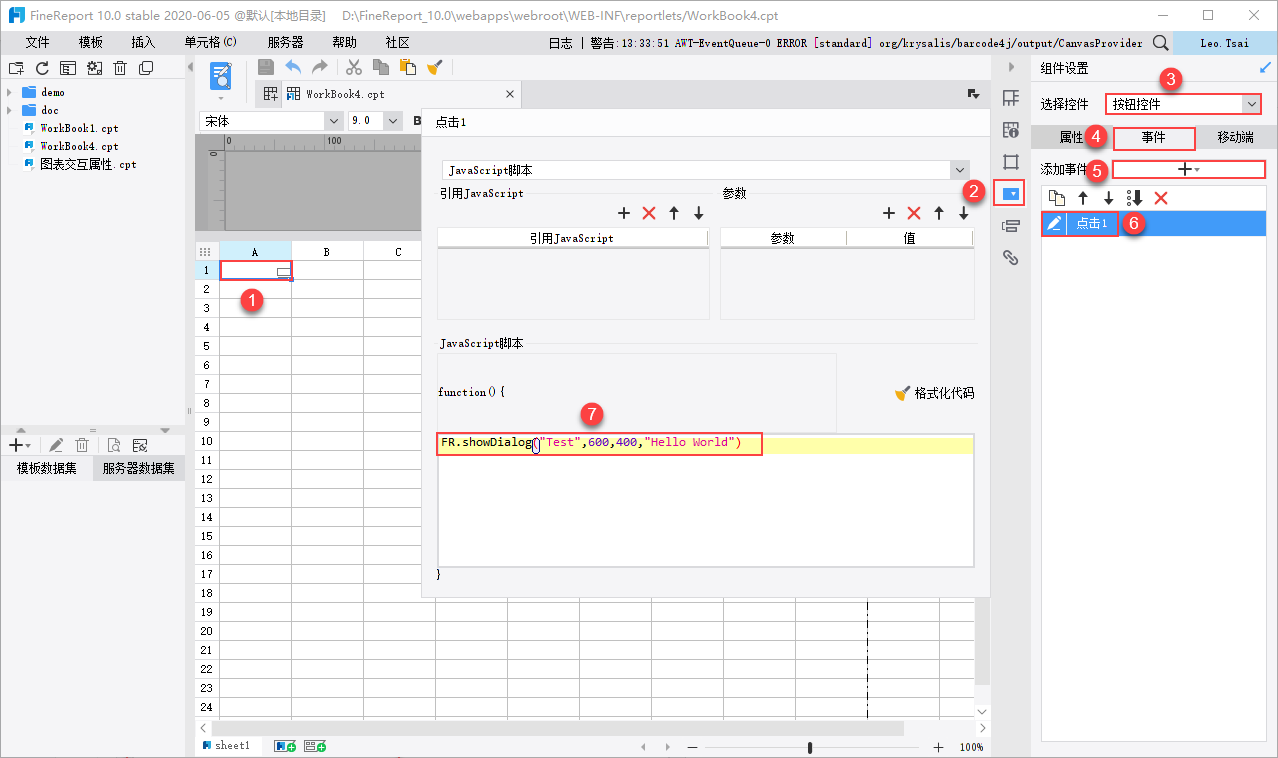Delete referenced JavaScript with red X
Screen dimensions: 1278x758
tap(648, 213)
